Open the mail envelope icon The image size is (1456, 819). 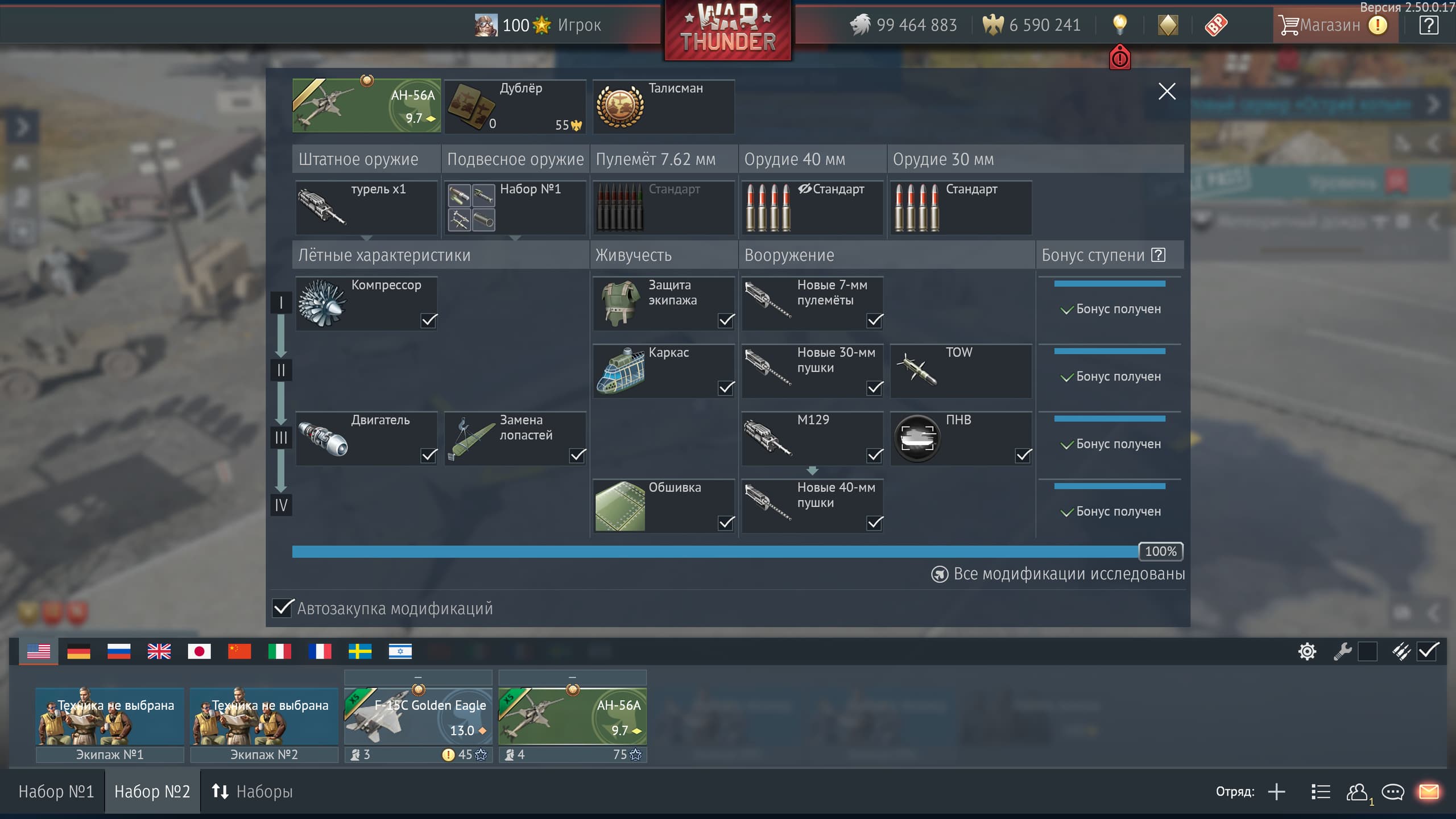coord(1428,792)
